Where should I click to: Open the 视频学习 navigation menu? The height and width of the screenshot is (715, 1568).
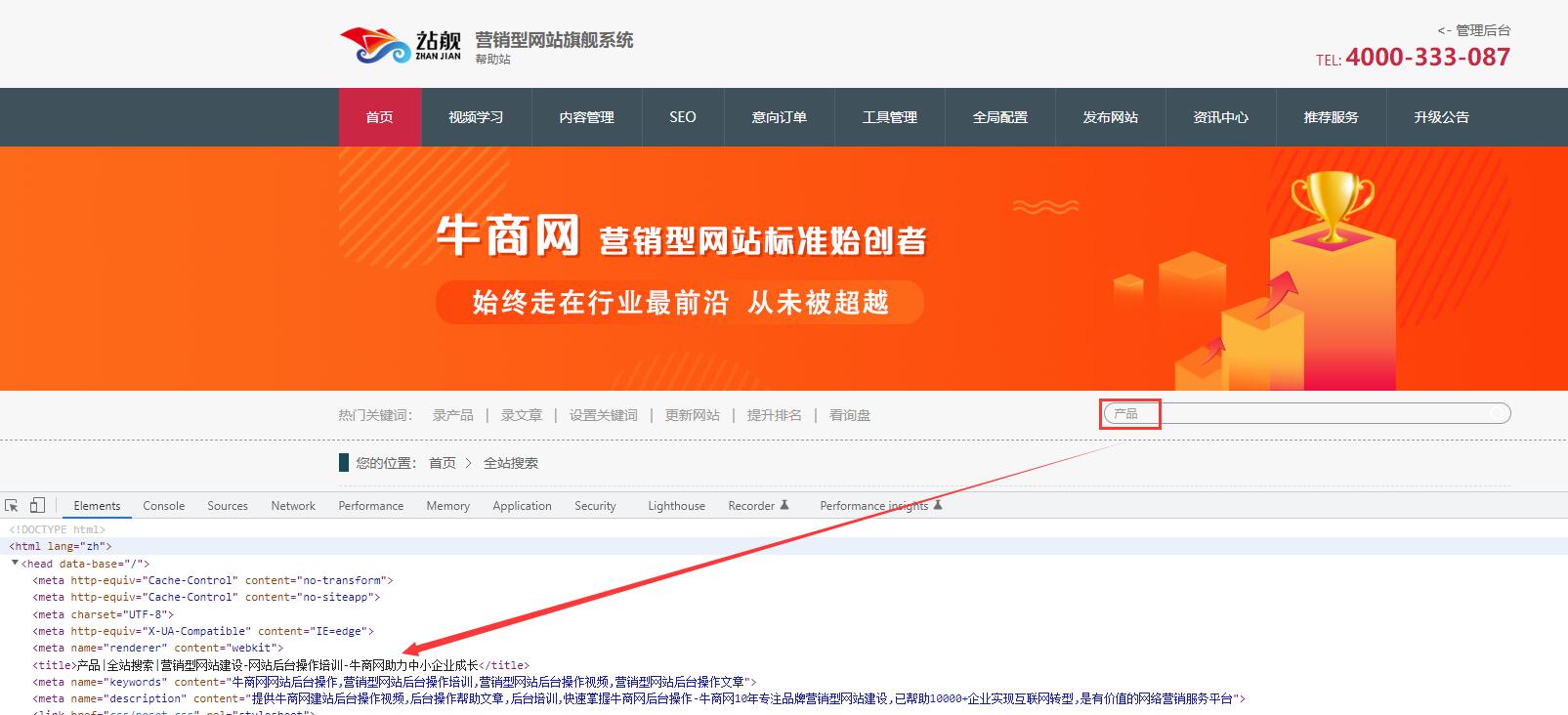tap(477, 117)
